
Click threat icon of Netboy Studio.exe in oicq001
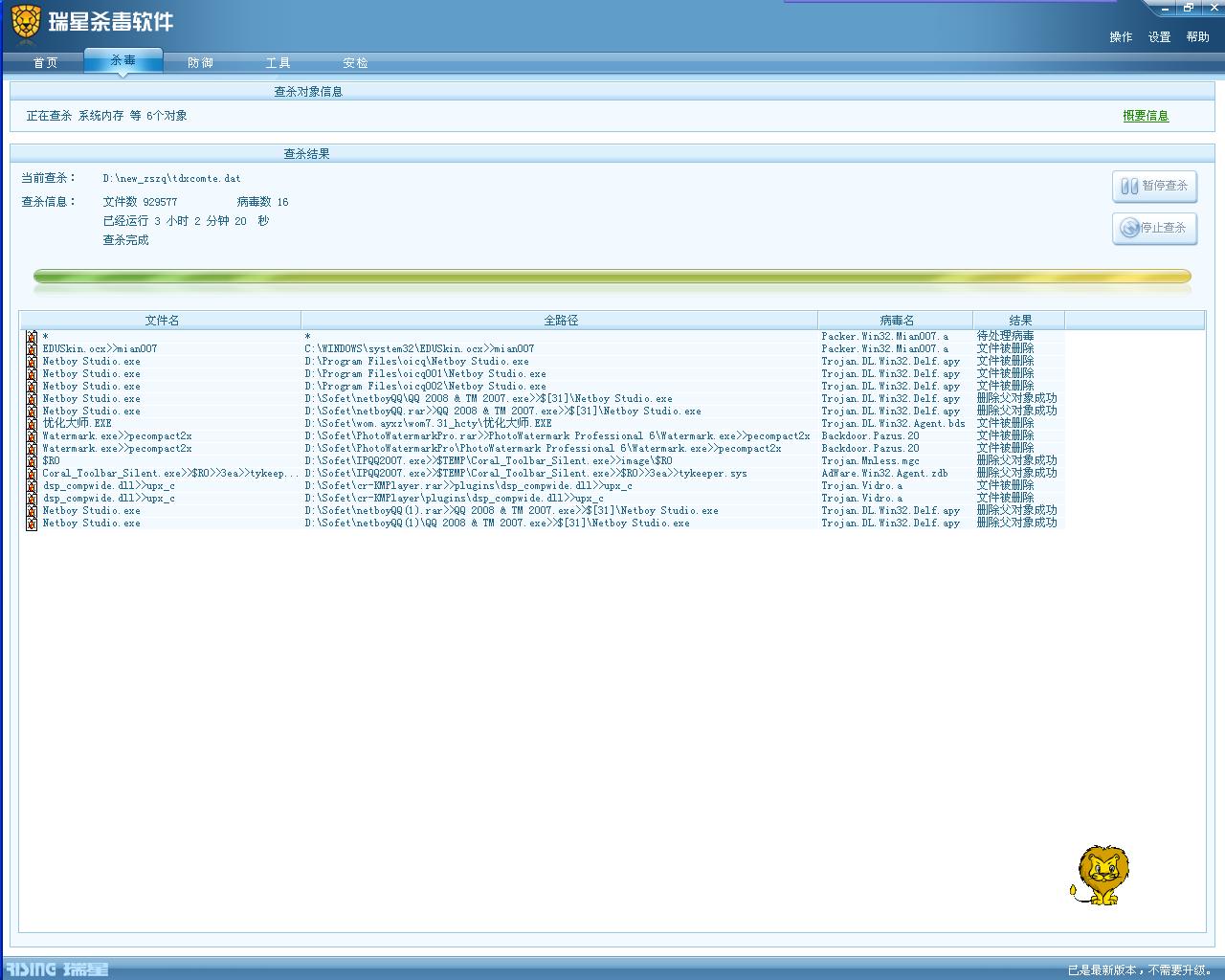click(32, 374)
